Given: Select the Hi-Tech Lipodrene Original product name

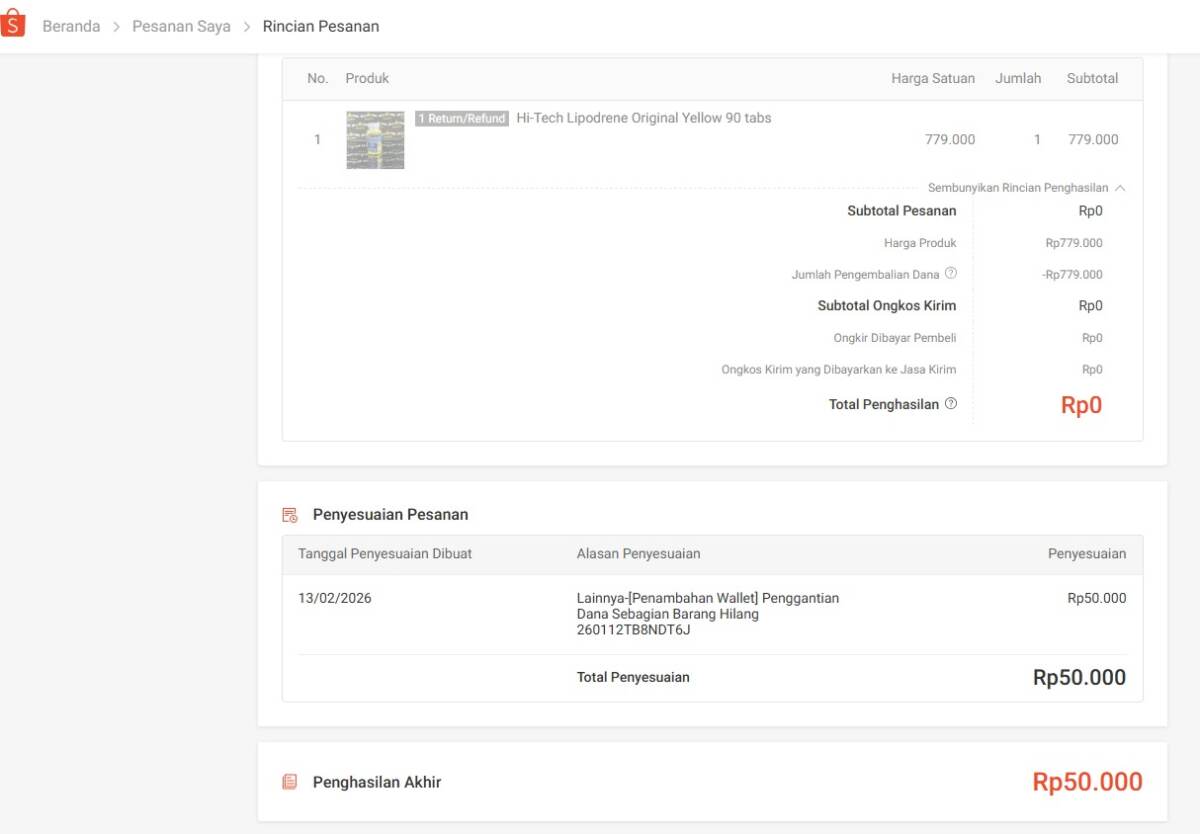Looking at the screenshot, I should (643, 117).
